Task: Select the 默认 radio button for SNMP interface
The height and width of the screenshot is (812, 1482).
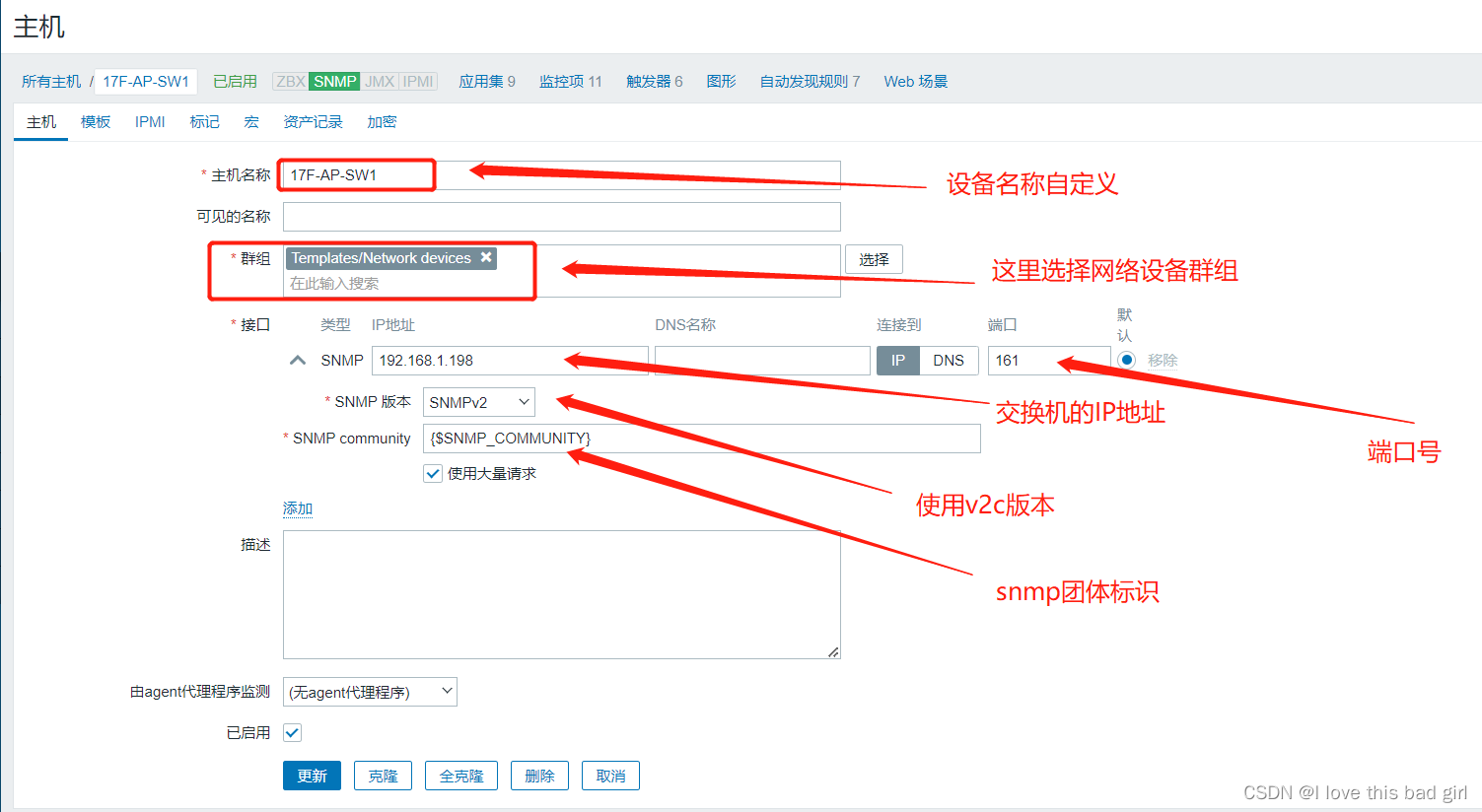Action: coord(1126,360)
